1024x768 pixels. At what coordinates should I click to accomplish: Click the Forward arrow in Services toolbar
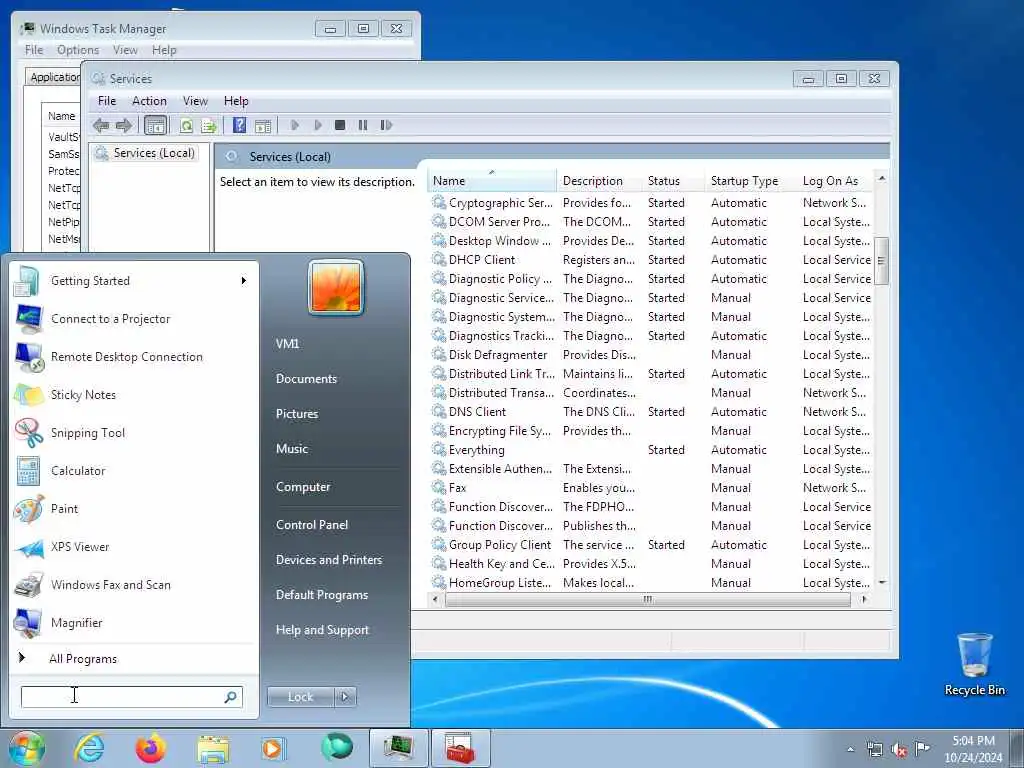coord(123,125)
